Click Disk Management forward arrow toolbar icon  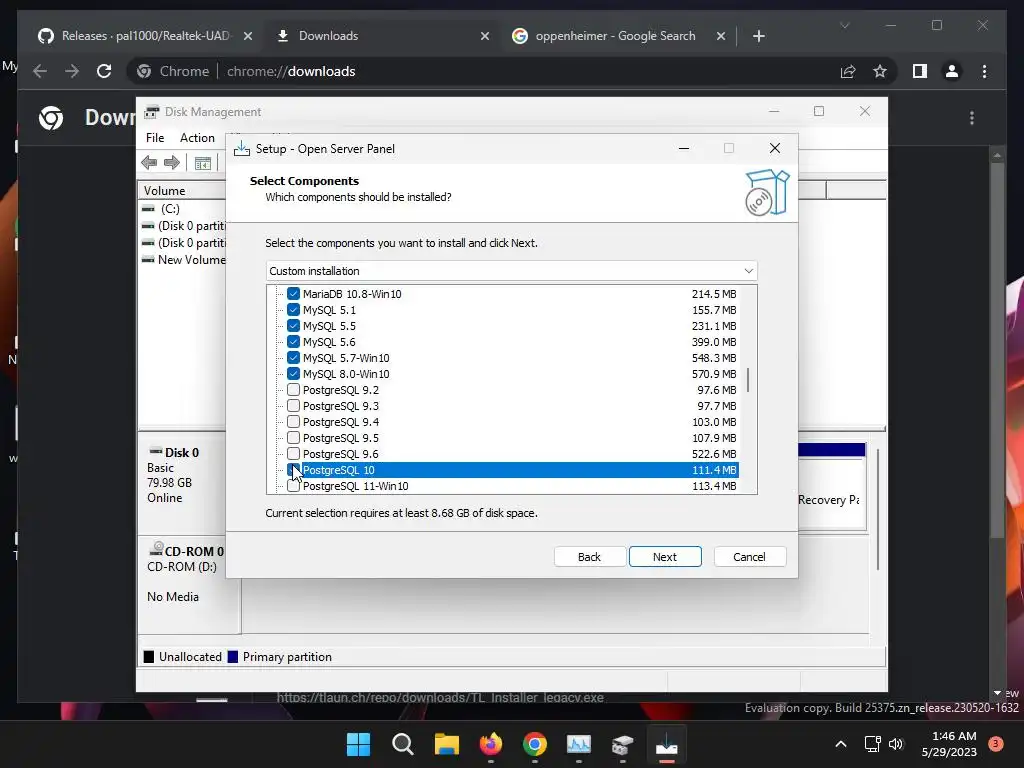pyautogui.click(x=172, y=163)
